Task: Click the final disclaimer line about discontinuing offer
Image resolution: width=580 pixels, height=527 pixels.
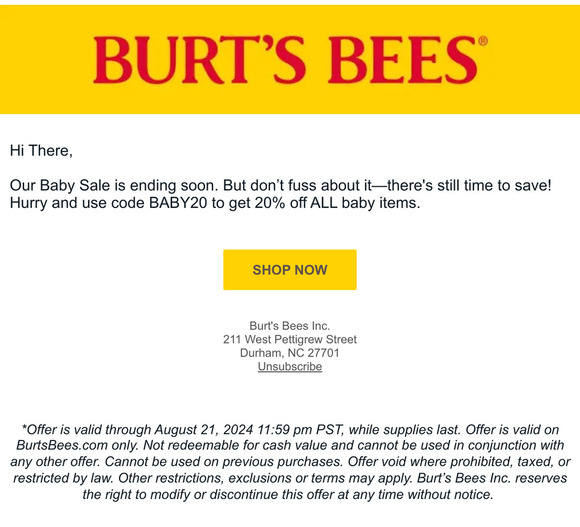Action: coord(288,494)
